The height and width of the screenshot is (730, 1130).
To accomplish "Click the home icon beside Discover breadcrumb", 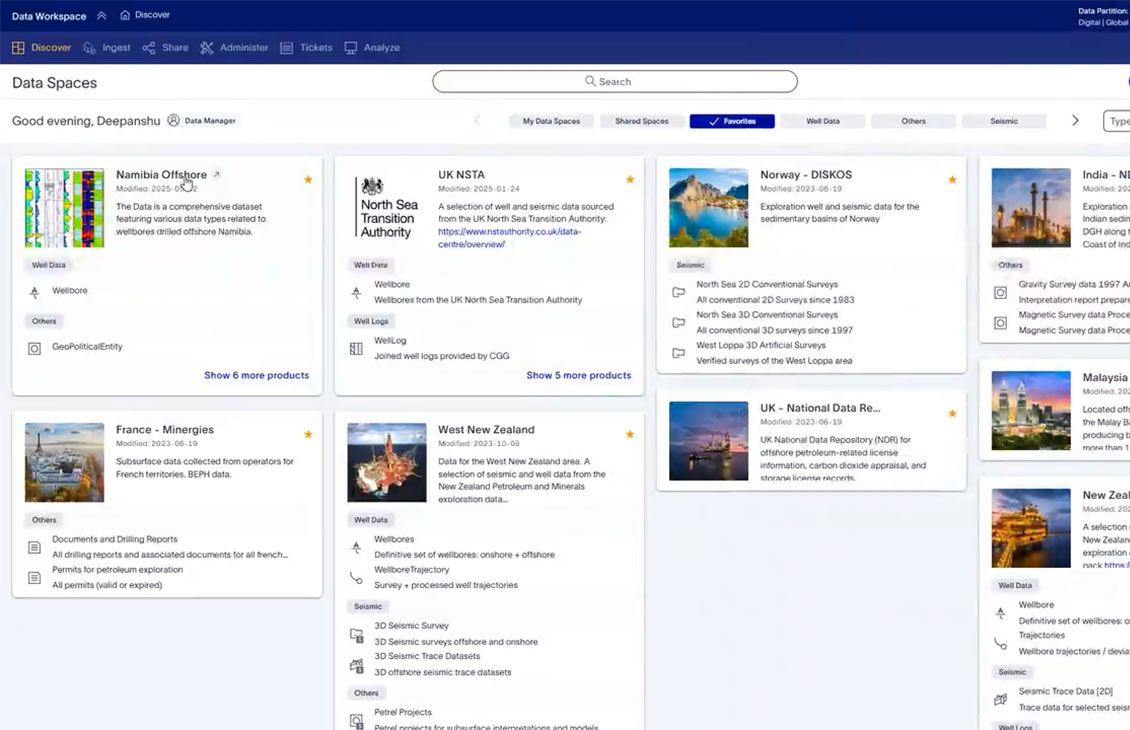I will [125, 14].
